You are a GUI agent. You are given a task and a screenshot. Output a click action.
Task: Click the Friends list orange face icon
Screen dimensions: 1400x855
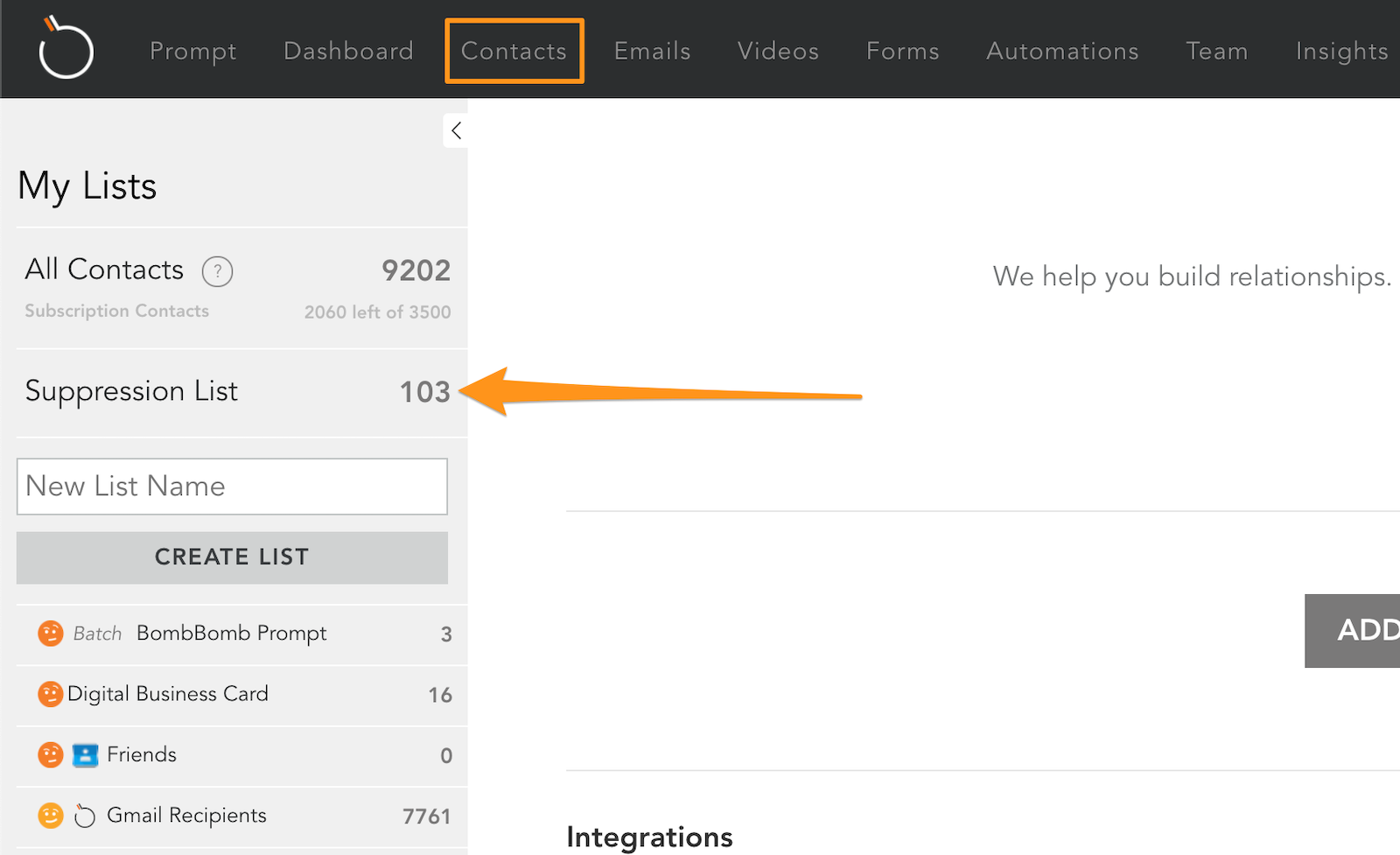click(x=51, y=754)
